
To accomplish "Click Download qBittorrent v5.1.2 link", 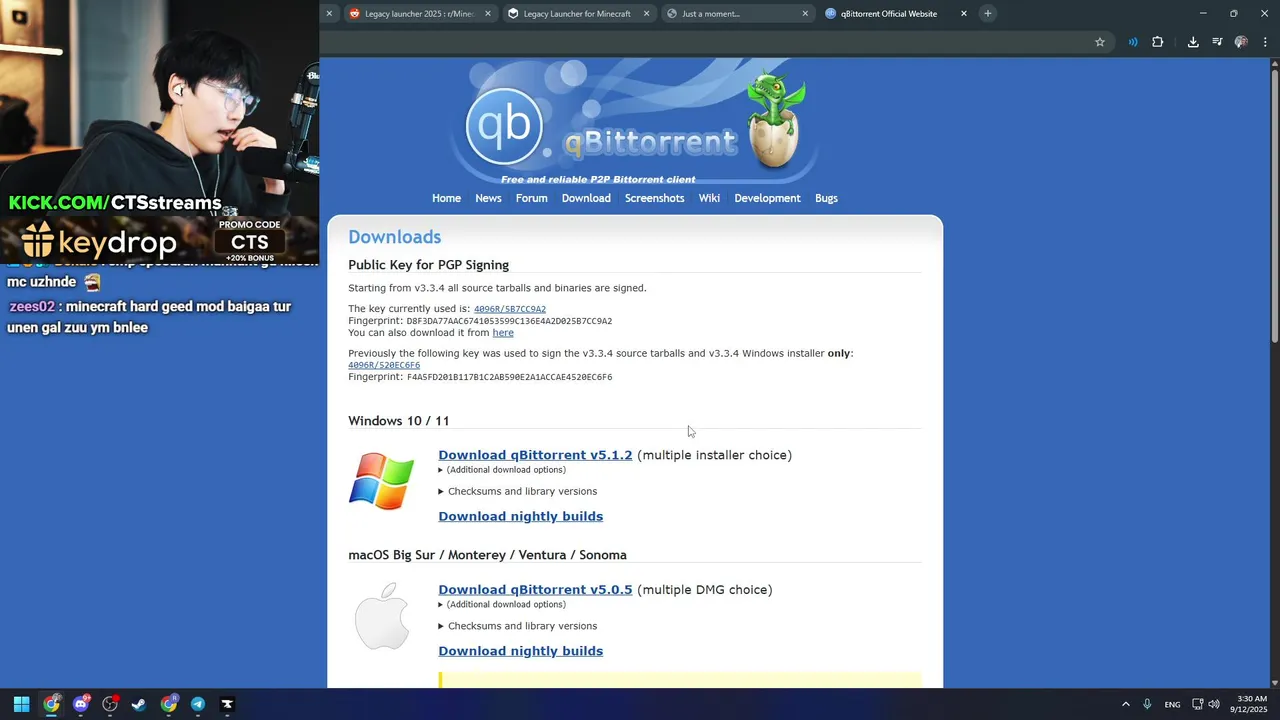I will tap(535, 455).
